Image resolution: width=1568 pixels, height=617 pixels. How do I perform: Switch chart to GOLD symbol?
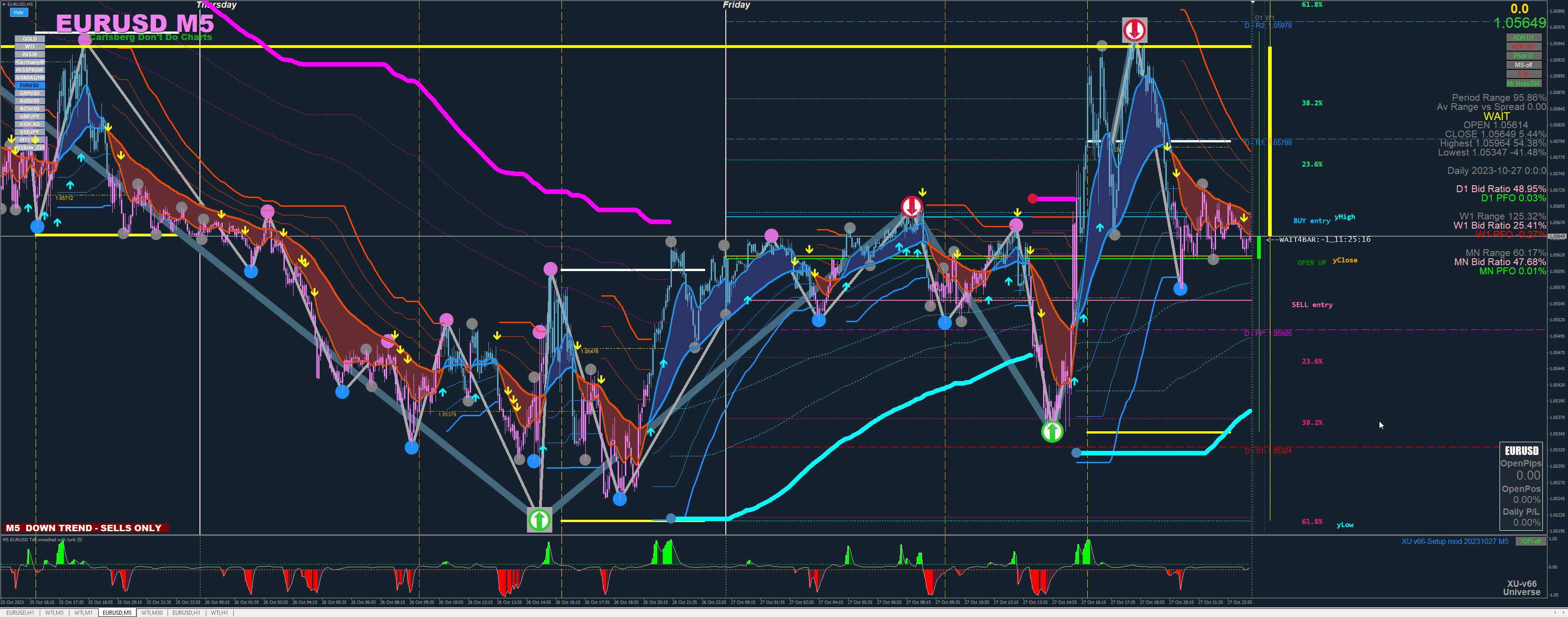coord(29,39)
